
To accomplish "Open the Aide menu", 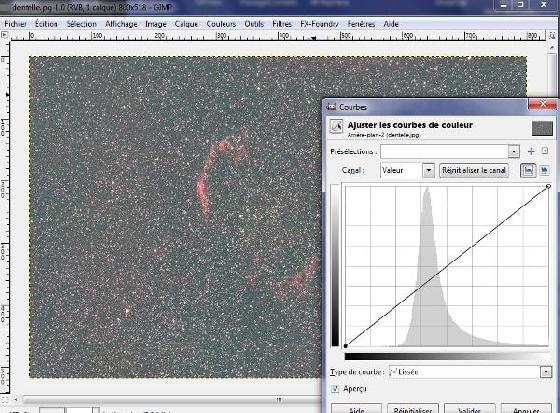I will click(391, 24).
